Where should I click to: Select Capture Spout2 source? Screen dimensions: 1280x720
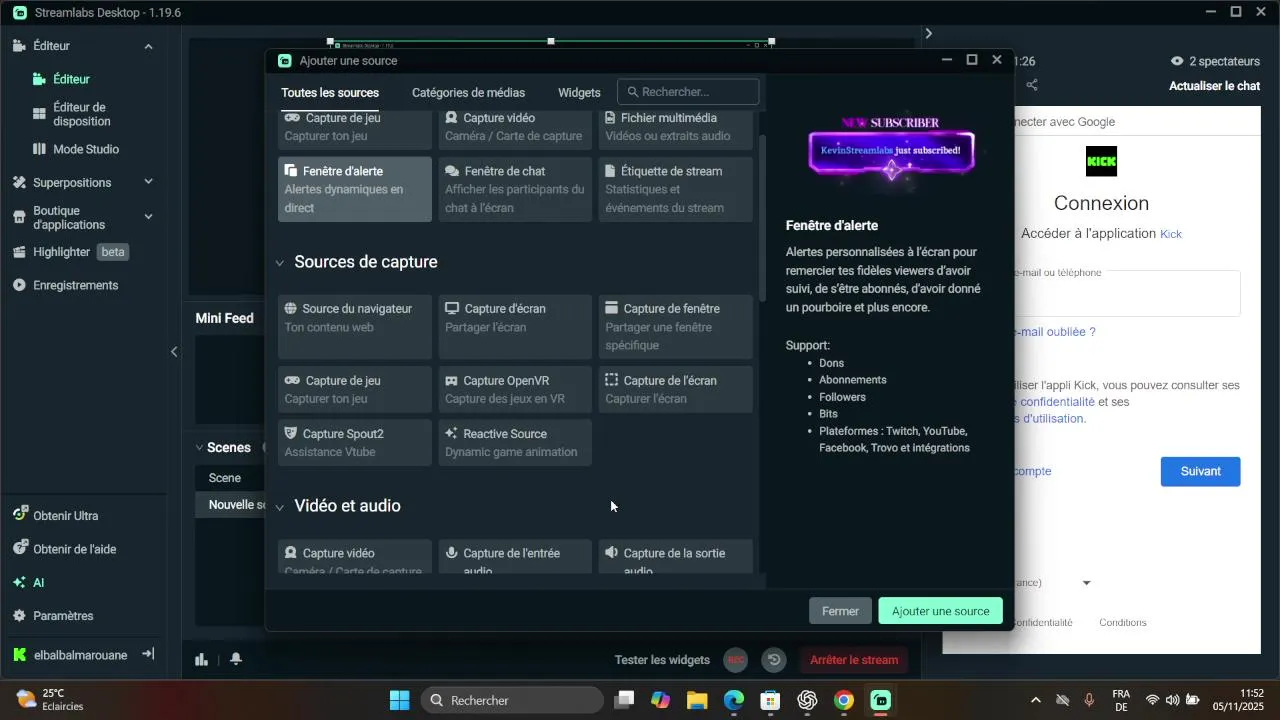pos(355,442)
